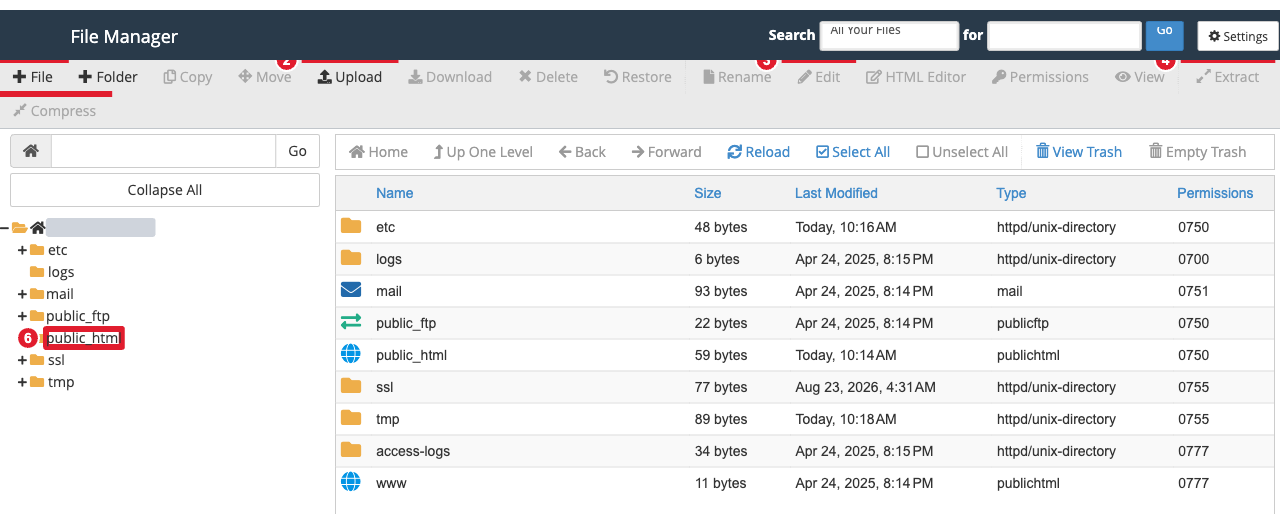Click the Extract toolbar button
The height and width of the screenshot is (514, 1280).
point(1228,77)
